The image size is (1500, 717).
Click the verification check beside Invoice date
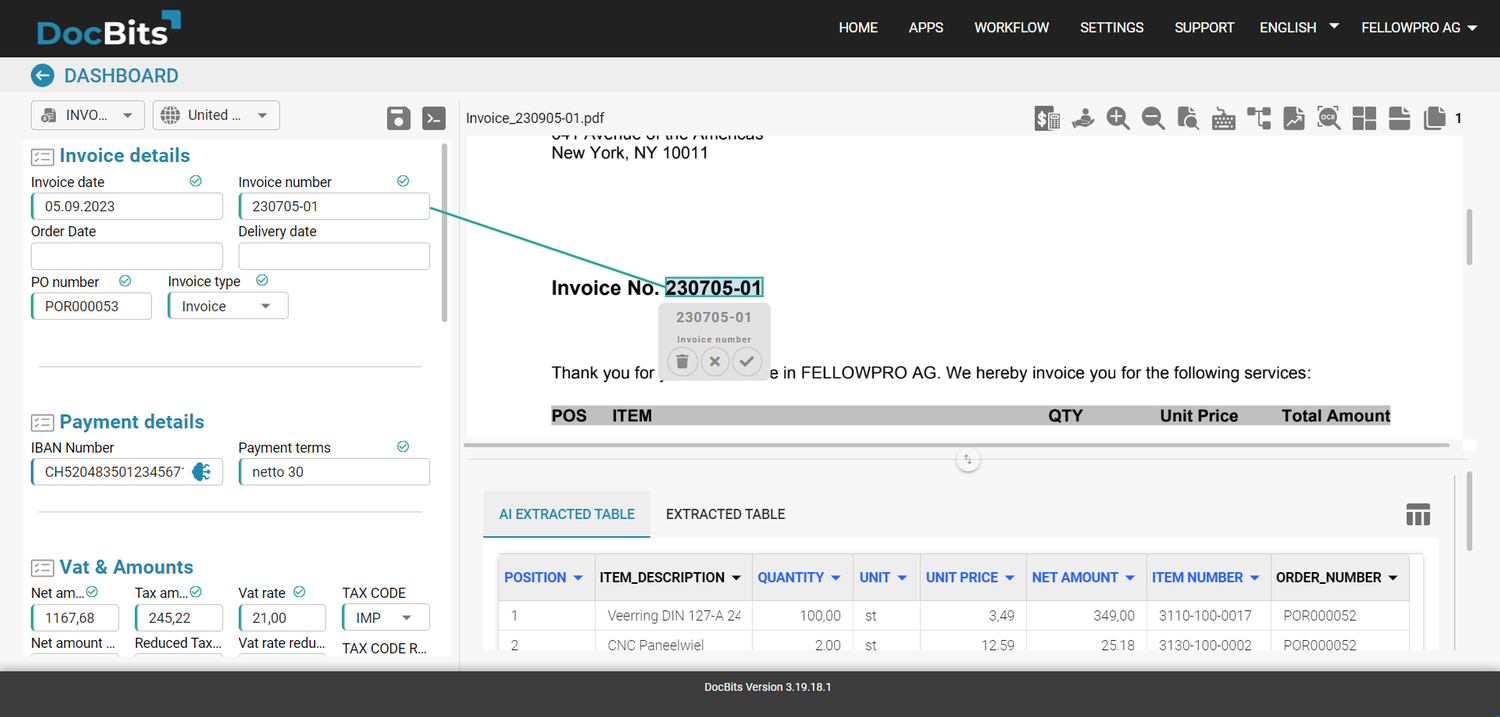click(195, 181)
